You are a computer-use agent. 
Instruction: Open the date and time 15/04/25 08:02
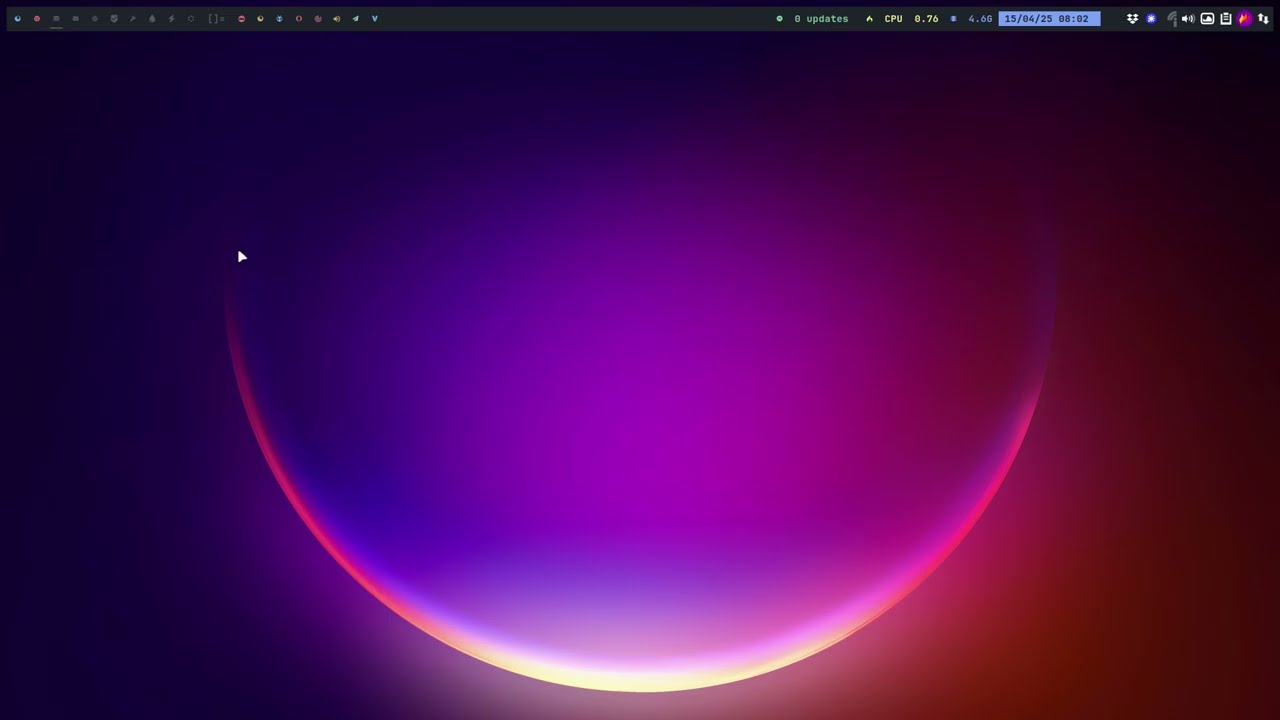[1049, 19]
